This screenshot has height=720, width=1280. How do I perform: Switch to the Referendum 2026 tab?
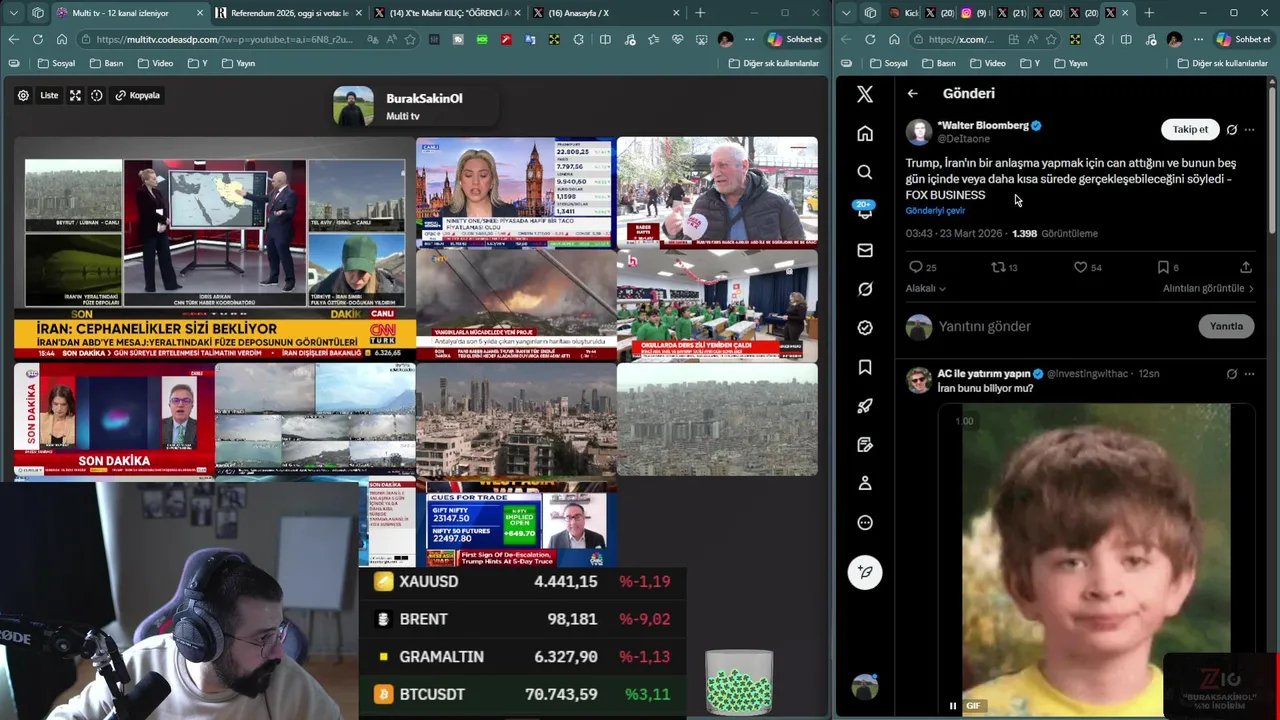click(287, 13)
